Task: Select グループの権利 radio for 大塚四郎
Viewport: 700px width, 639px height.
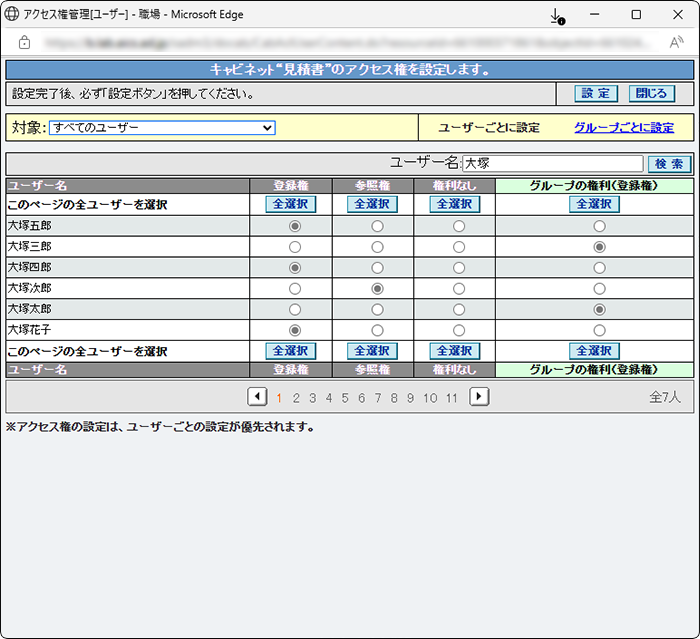Action: (600, 268)
